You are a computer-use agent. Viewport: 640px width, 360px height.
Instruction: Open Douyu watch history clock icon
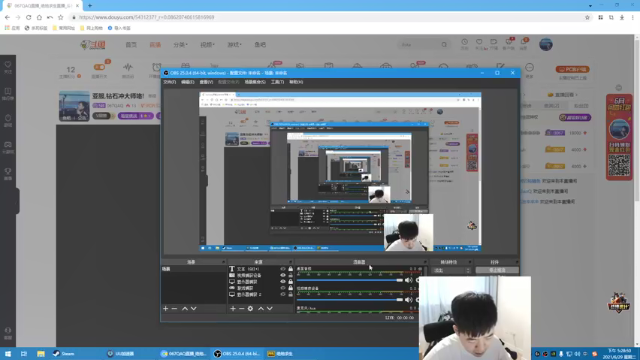point(464,42)
